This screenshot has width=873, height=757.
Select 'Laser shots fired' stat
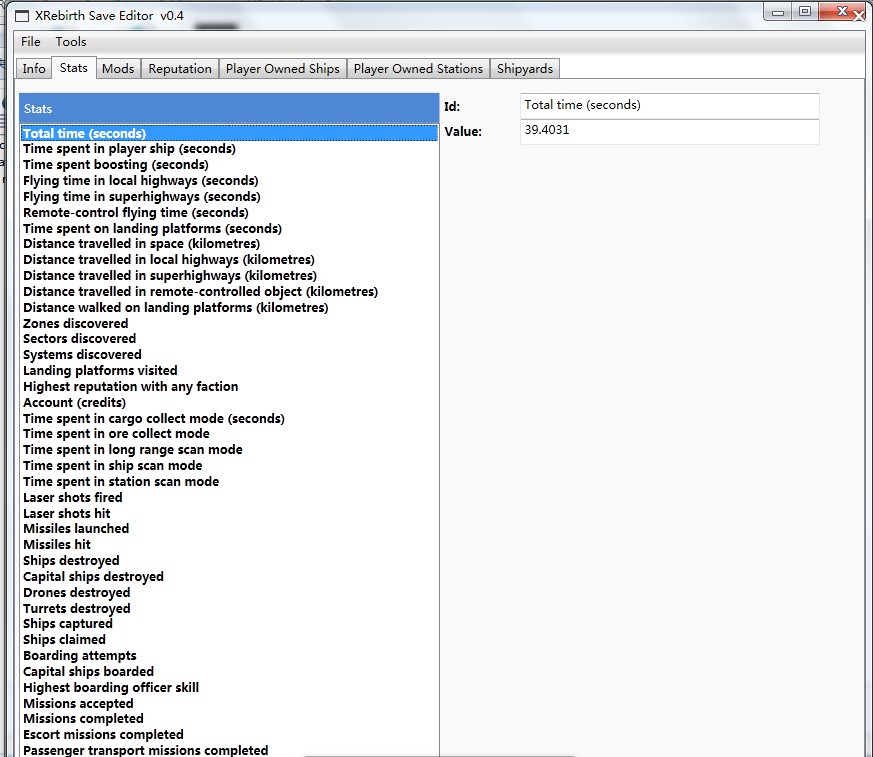(x=229, y=498)
